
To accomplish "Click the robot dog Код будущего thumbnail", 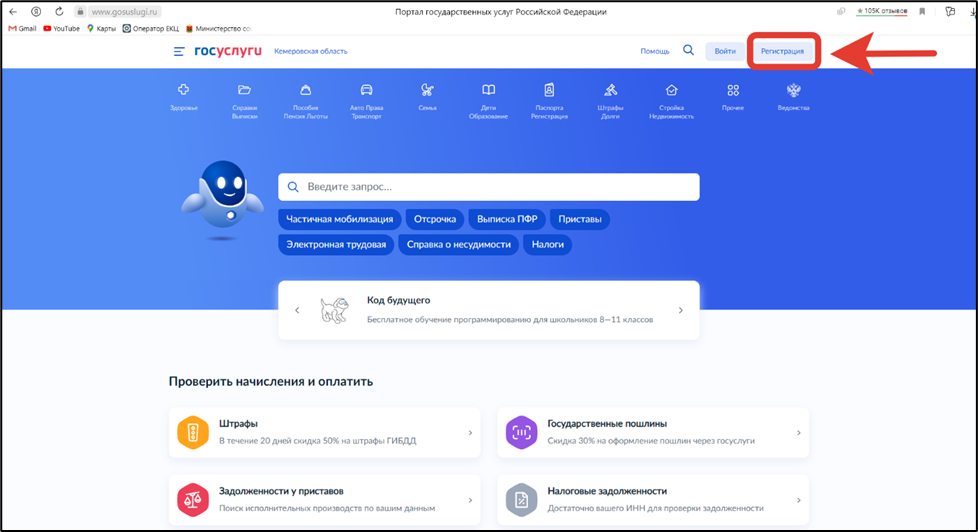I will click(x=334, y=310).
